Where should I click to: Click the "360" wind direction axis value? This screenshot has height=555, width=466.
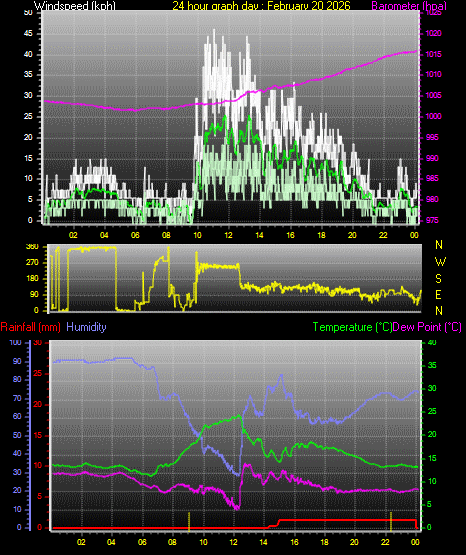point(33,247)
